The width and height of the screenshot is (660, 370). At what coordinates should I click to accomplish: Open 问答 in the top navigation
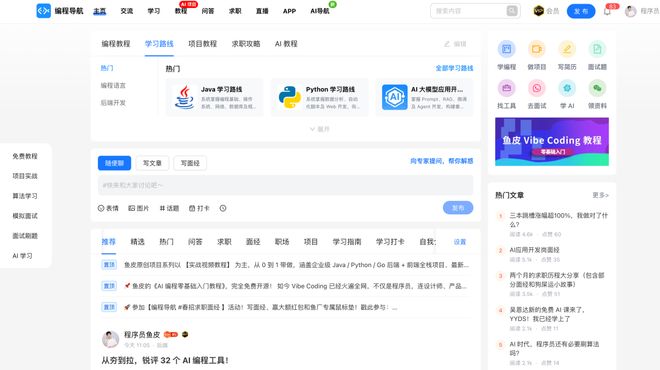208,11
